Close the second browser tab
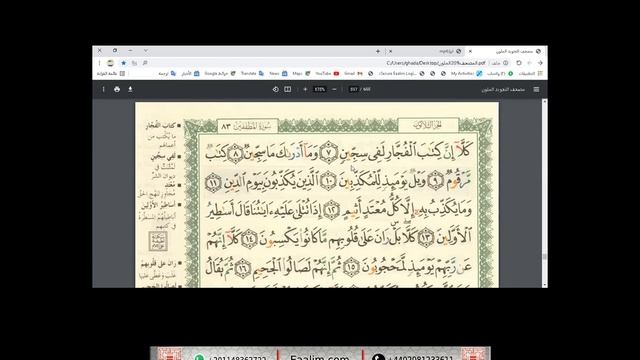 [x=391, y=51]
